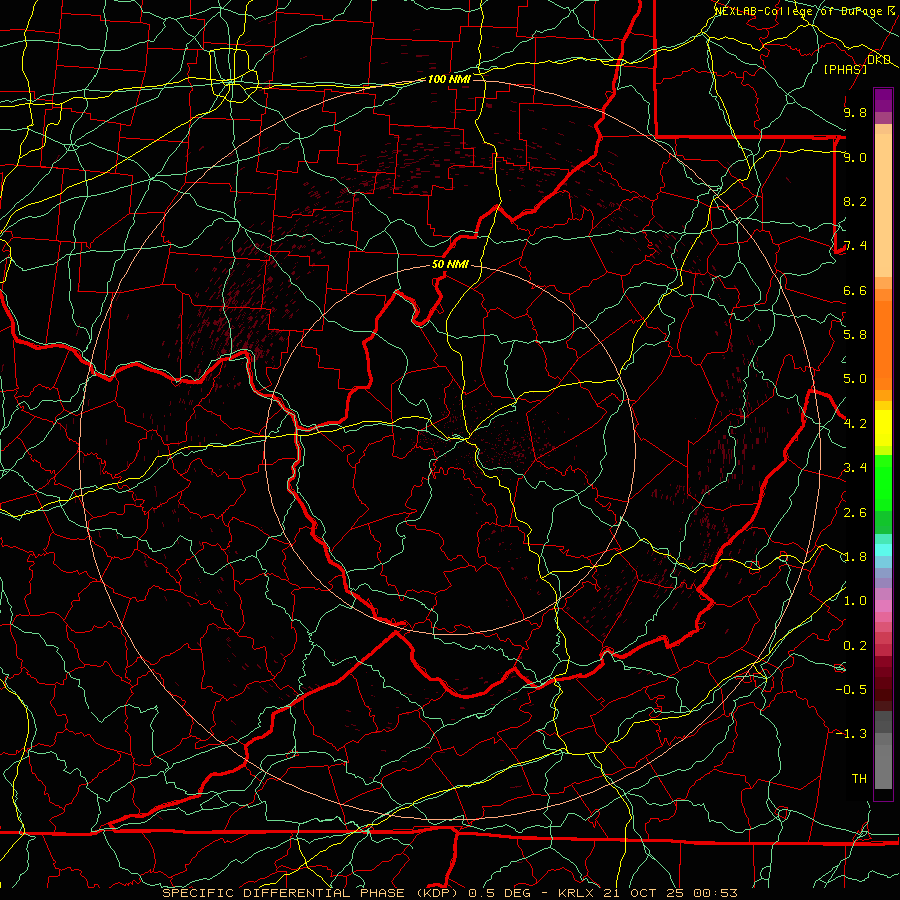The height and width of the screenshot is (900, 900).
Task: Click the yellow highway loop around the northwest city
Action: (232, 75)
